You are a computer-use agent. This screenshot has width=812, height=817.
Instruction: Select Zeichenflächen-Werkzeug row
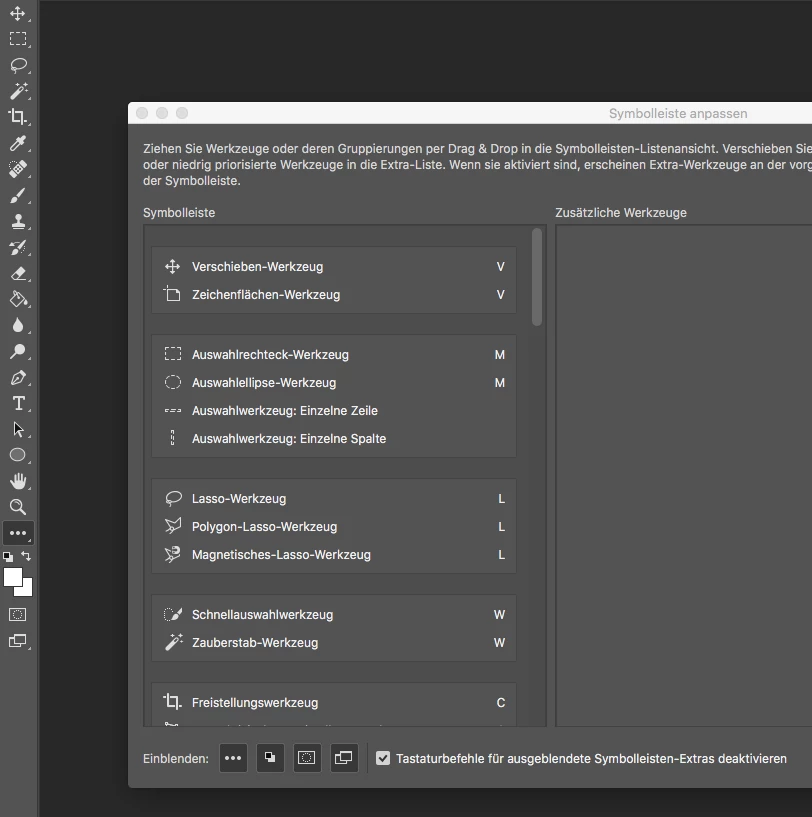coord(334,295)
